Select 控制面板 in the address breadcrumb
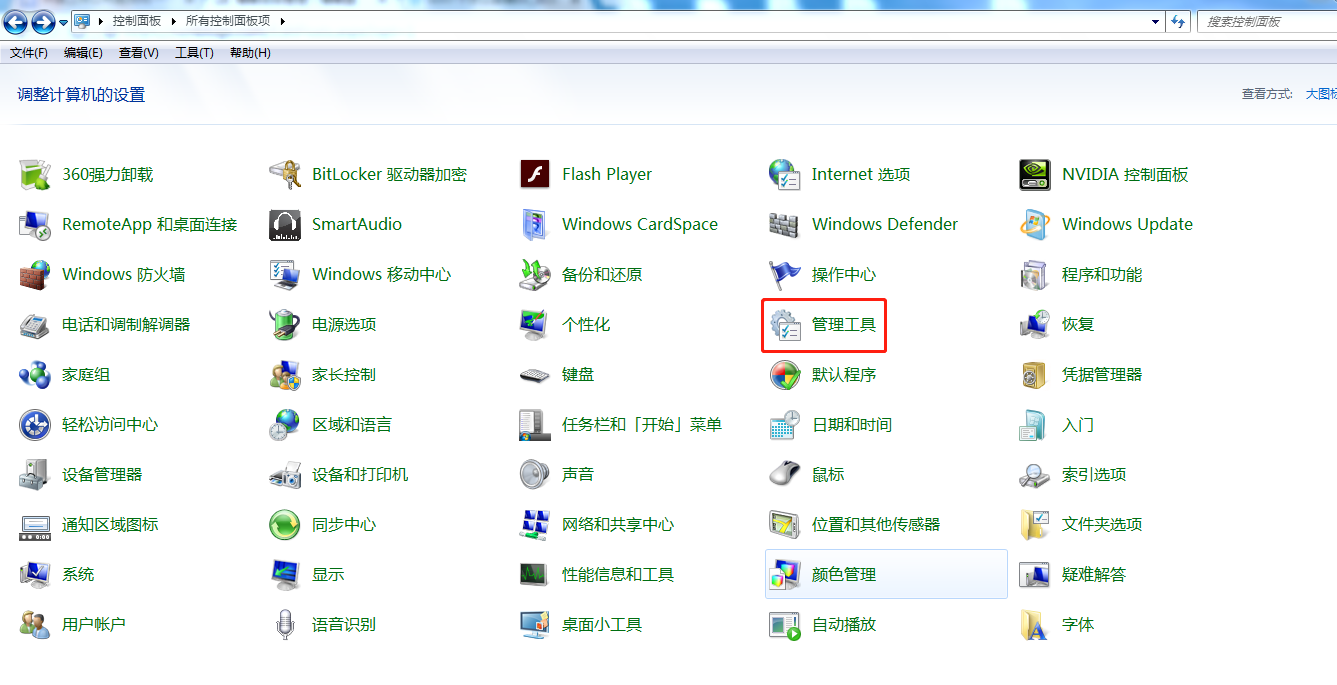Screen dimensions: 1337x685 pos(137,21)
